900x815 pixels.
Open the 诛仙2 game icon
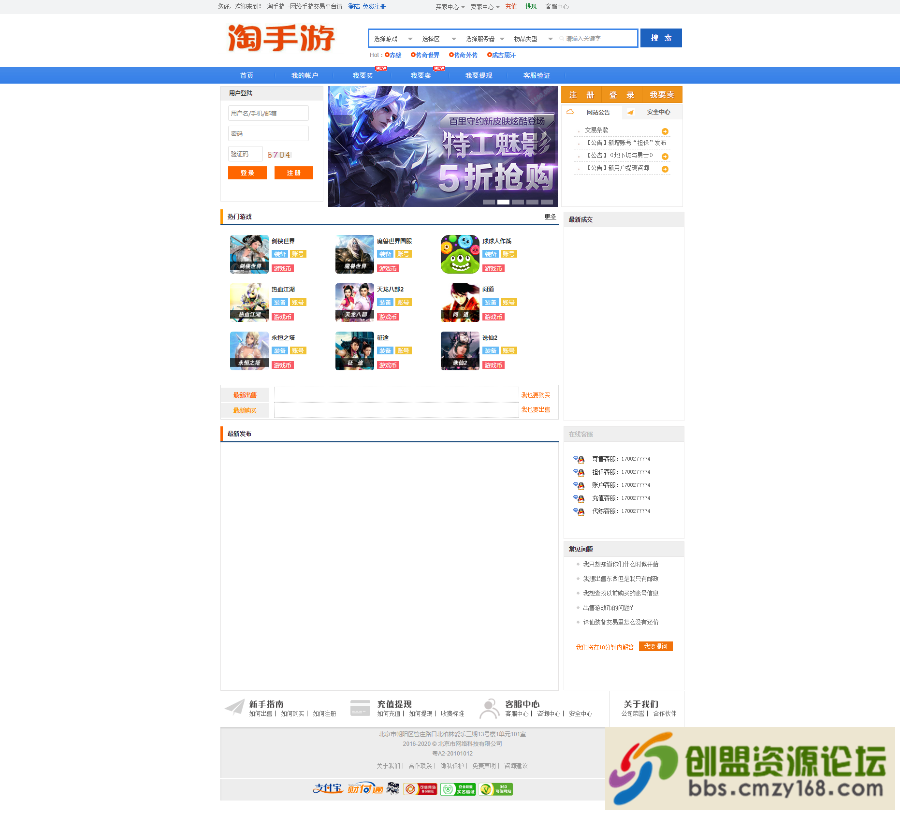pos(460,350)
